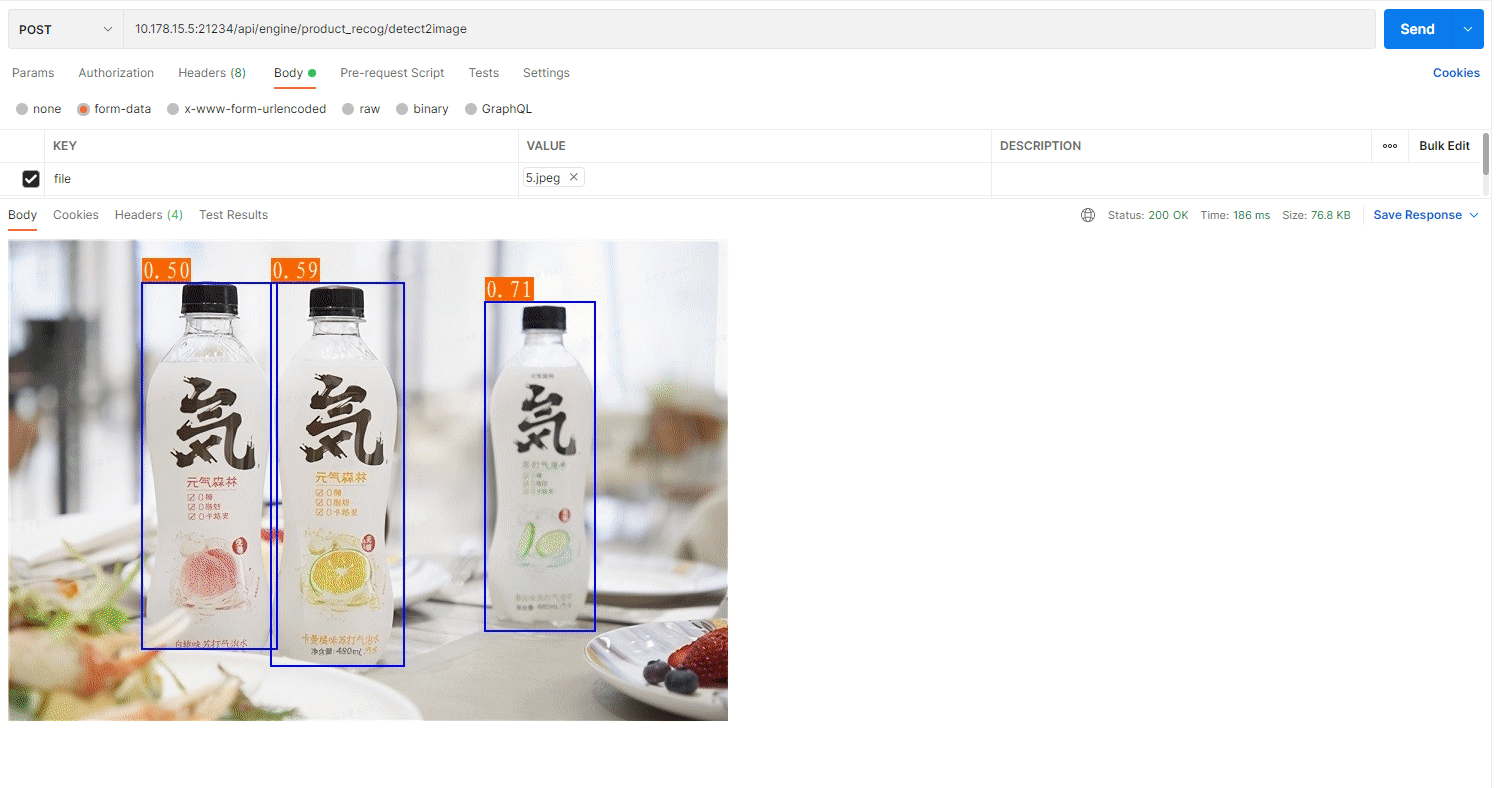This screenshot has width=1498, height=788.
Task: Open the response Cookies tab
Action: pyautogui.click(x=76, y=215)
